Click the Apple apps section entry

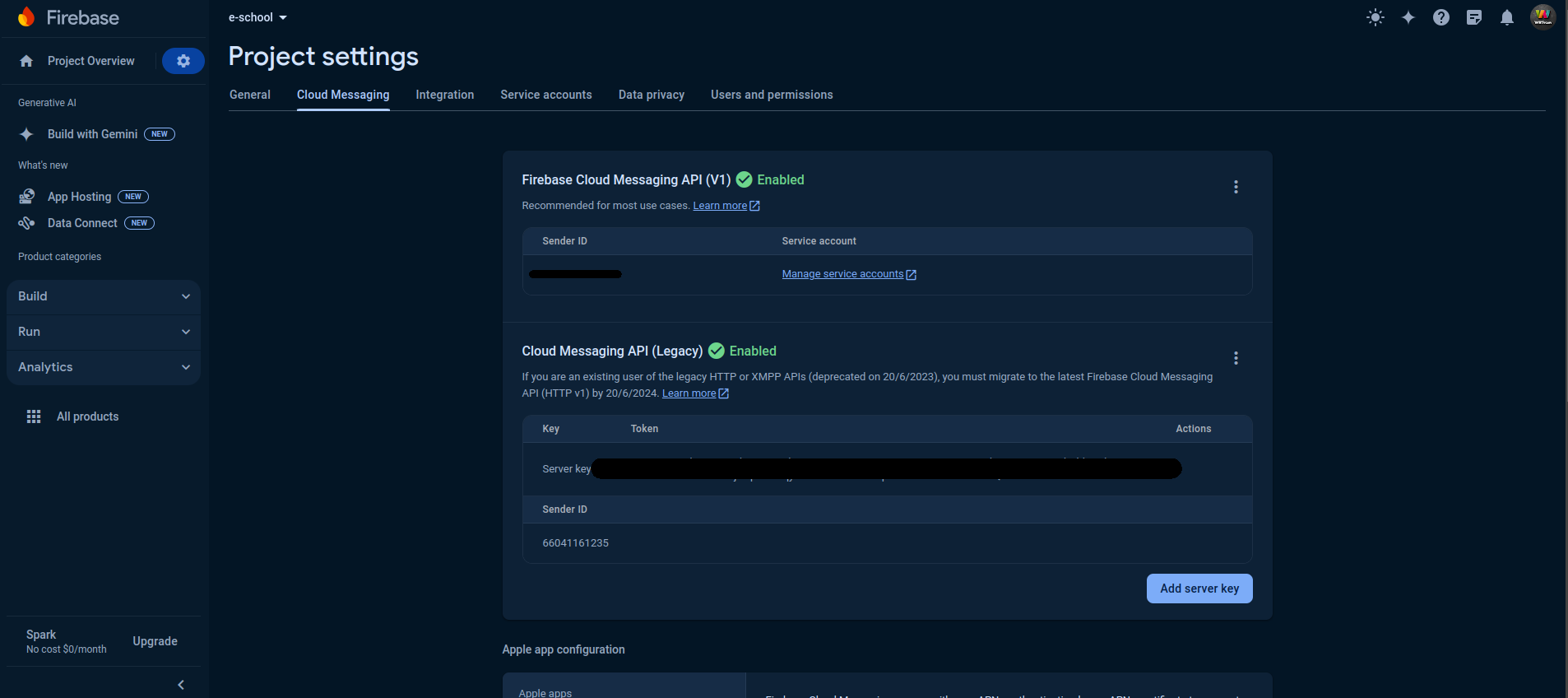tap(545, 693)
